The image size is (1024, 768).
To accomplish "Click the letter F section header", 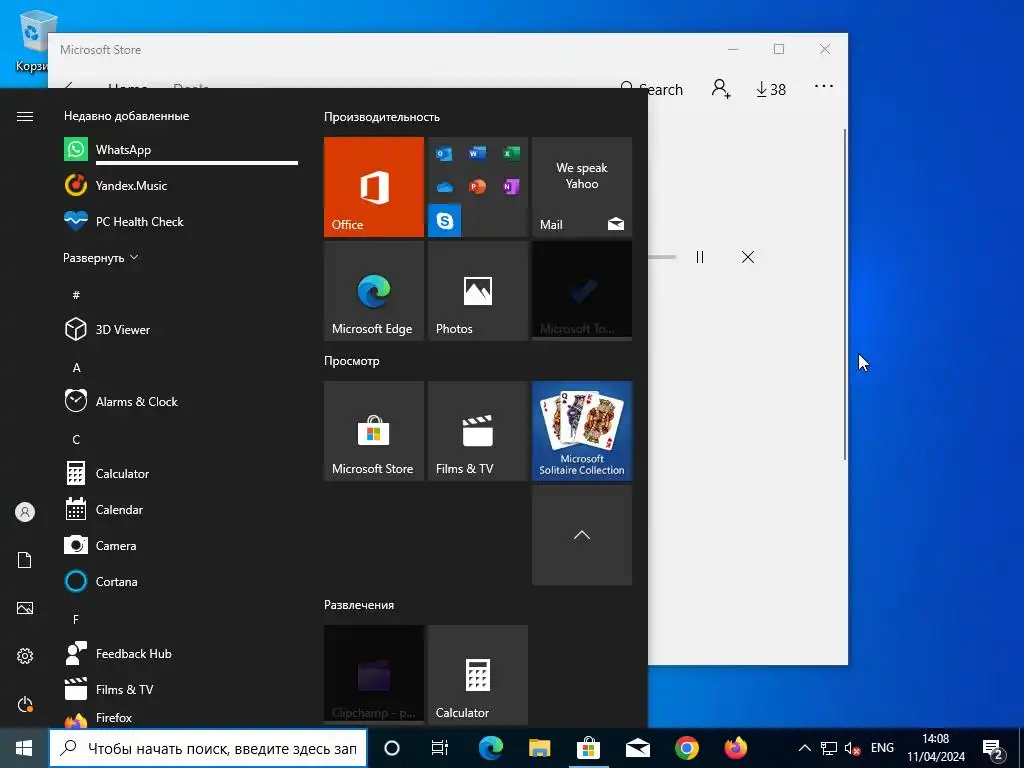I will tap(76, 619).
